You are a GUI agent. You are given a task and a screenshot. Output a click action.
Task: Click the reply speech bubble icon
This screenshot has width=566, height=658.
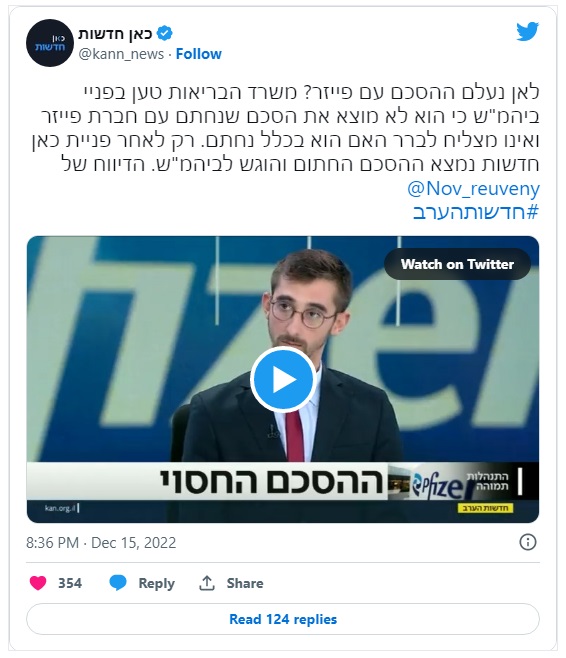tap(118, 583)
